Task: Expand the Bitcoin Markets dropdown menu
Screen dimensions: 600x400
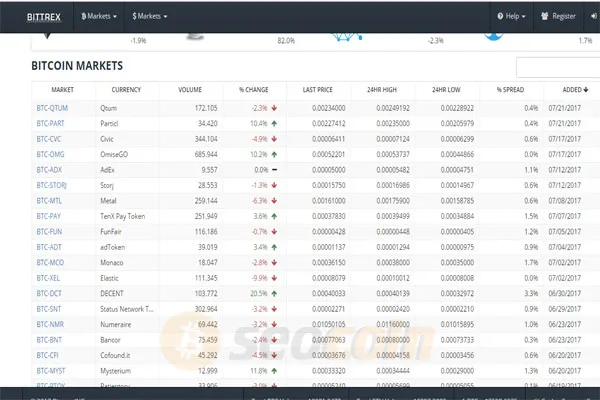Action: [x=99, y=16]
